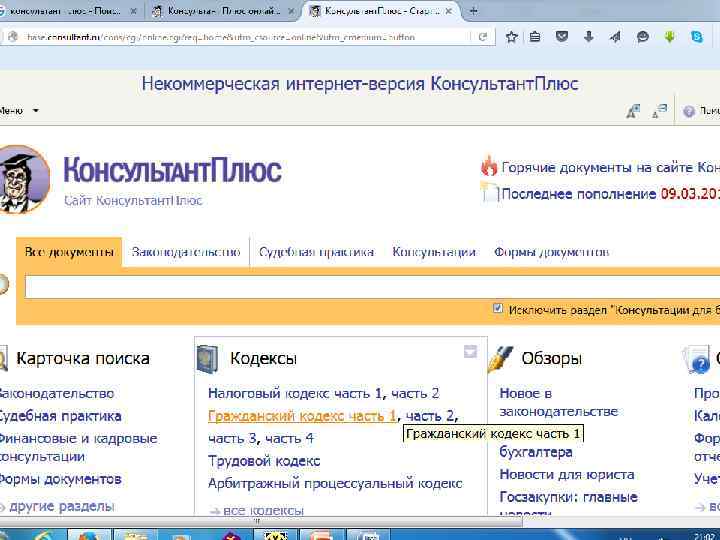Select the Все документы tab
Viewport: 720px width, 540px height.
click(69, 252)
